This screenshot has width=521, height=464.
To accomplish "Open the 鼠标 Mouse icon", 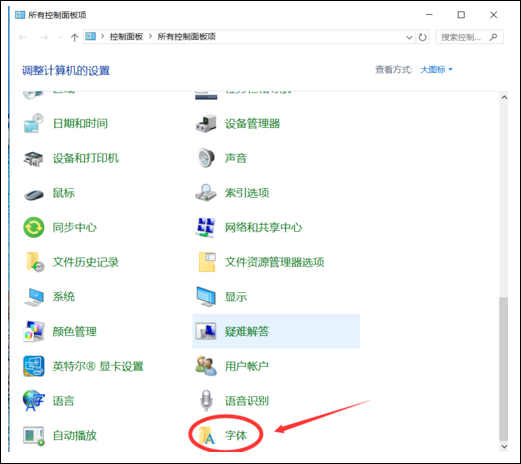I will pos(34,194).
